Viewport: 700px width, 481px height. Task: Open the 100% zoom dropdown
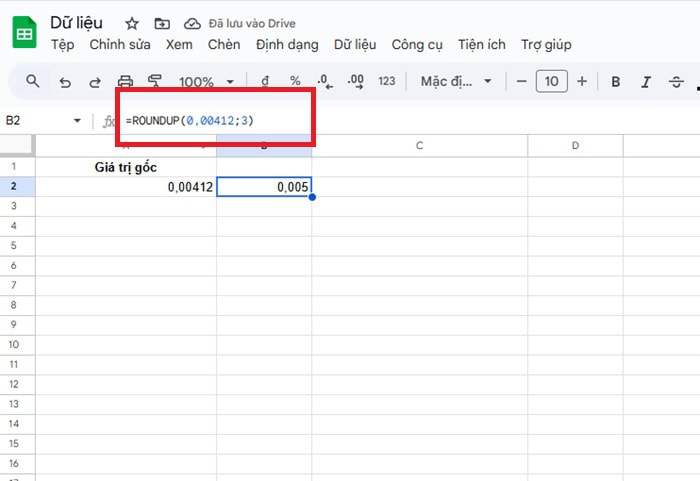point(206,82)
